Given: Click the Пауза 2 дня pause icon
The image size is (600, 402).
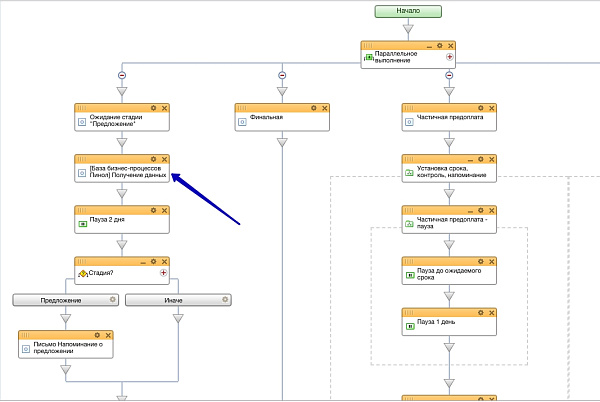Looking at the screenshot, I should click(x=82, y=224).
